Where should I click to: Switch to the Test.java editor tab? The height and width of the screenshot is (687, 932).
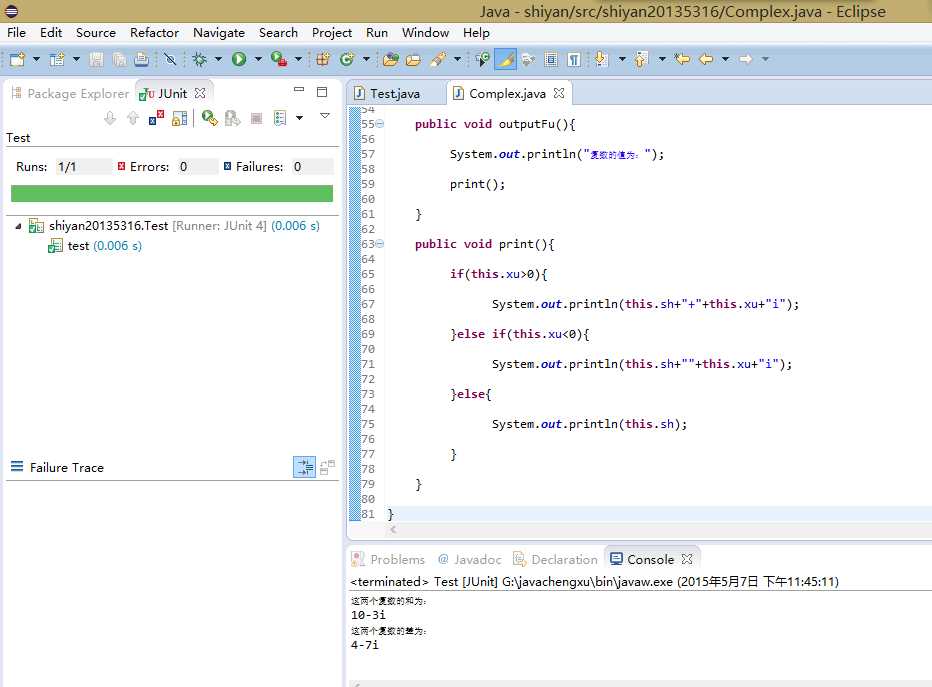point(394,93)
